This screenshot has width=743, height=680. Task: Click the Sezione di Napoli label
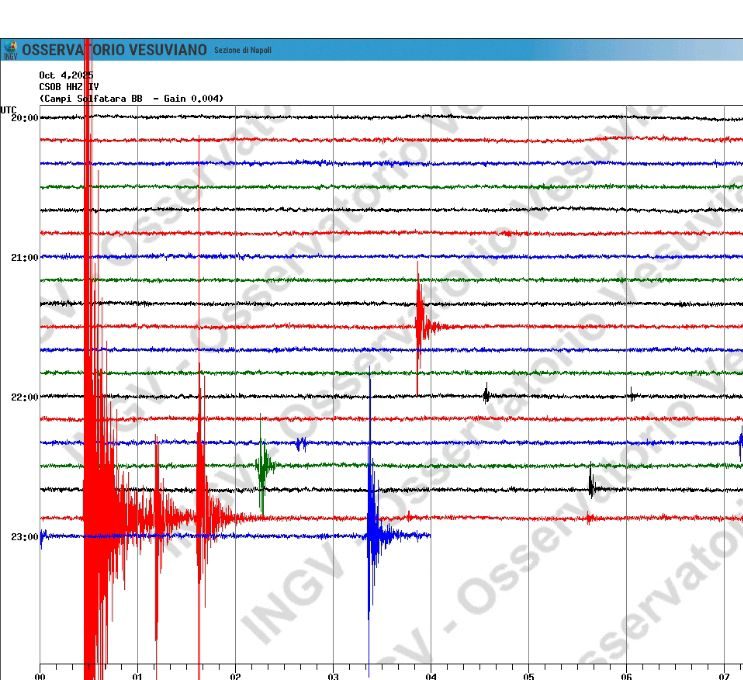tap(242, 51)
